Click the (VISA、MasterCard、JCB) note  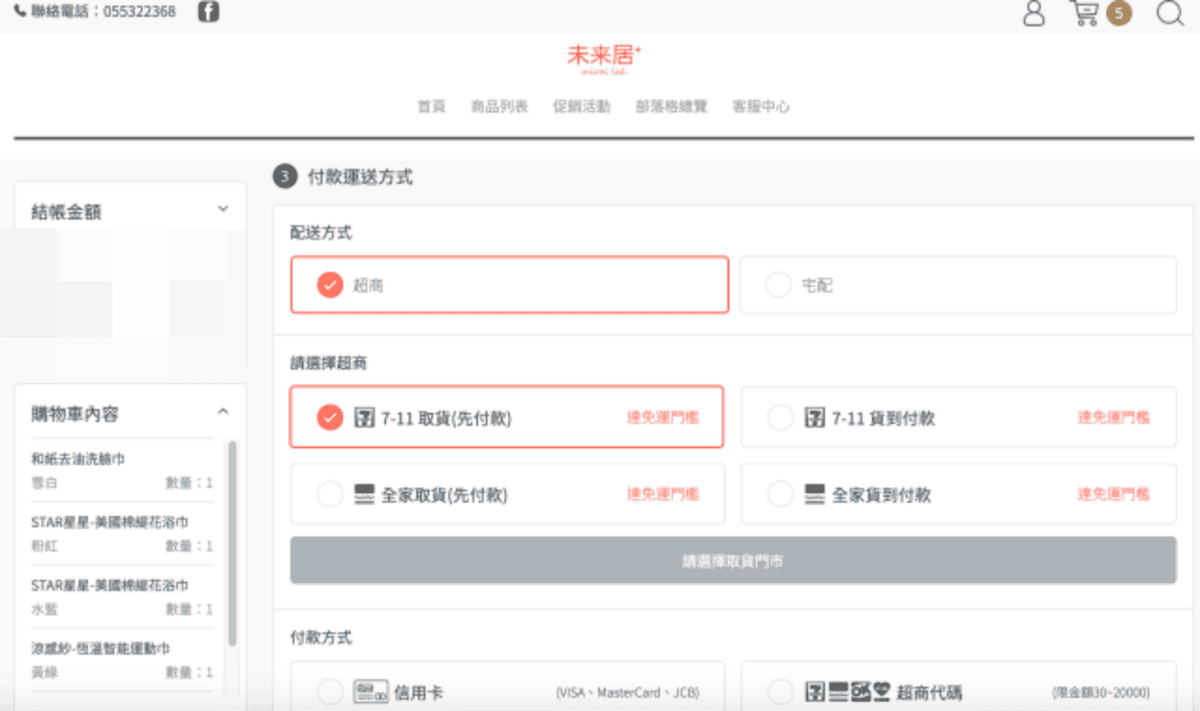pos(627,692)
